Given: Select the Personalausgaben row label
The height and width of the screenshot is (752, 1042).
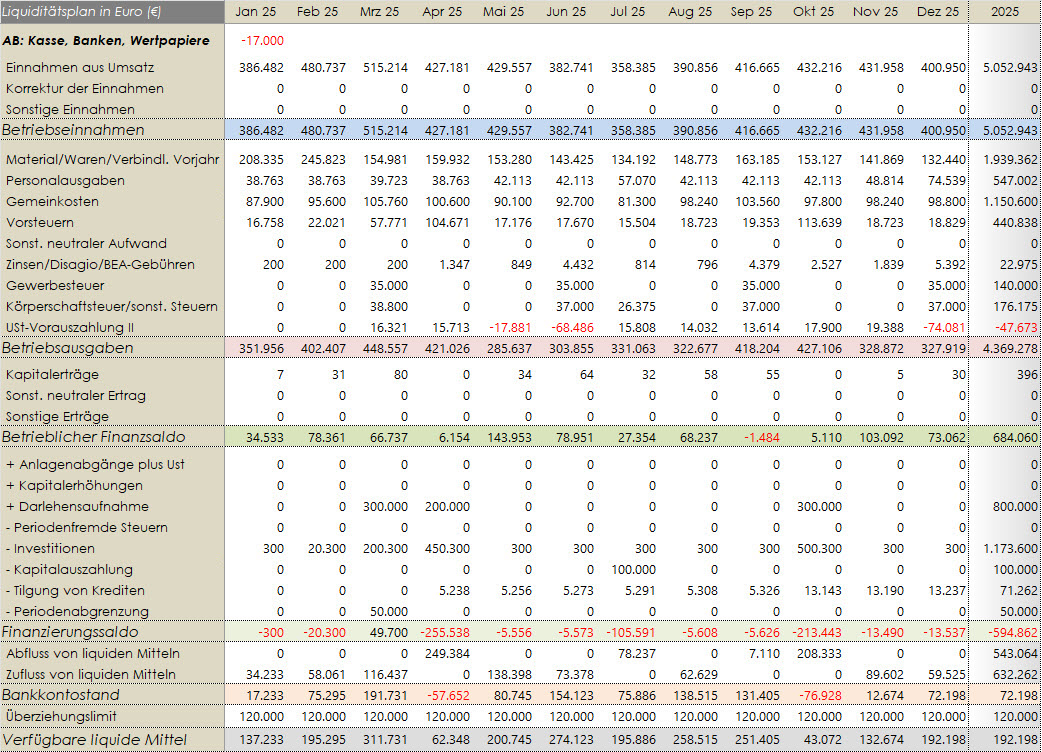Looking at the screenshot, I should pyautogui.click(x=65, y=180).
